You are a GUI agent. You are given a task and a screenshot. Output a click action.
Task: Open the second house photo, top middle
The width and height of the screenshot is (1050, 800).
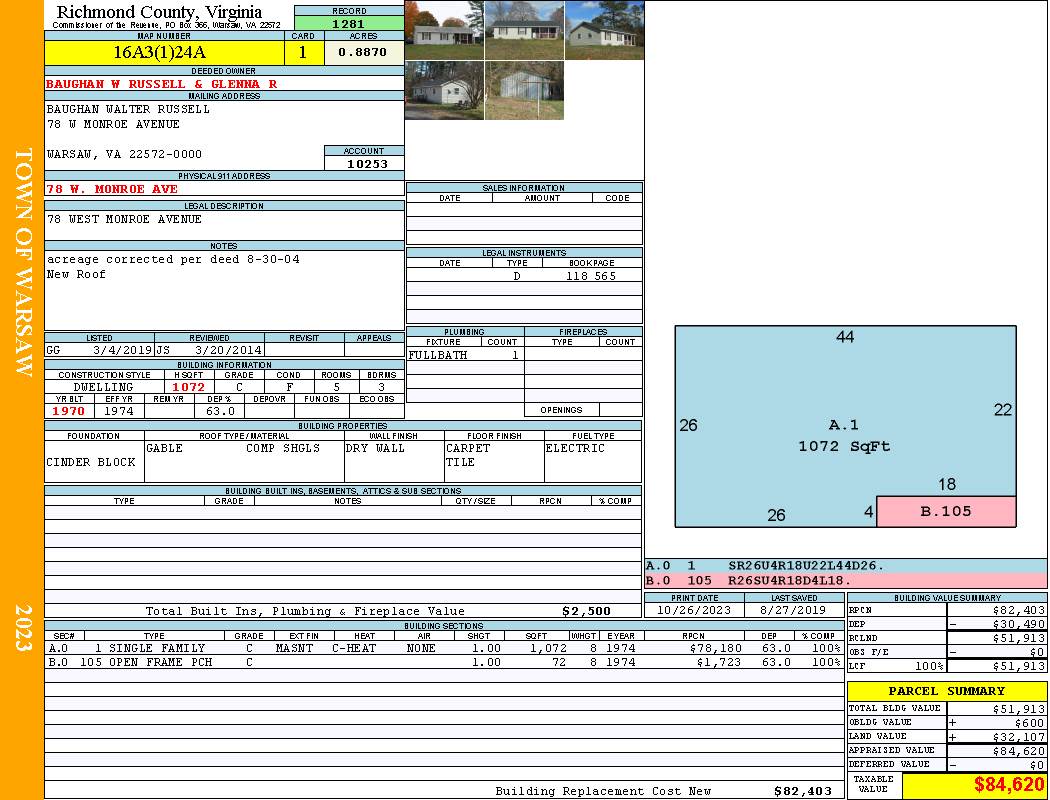(524, 30)
